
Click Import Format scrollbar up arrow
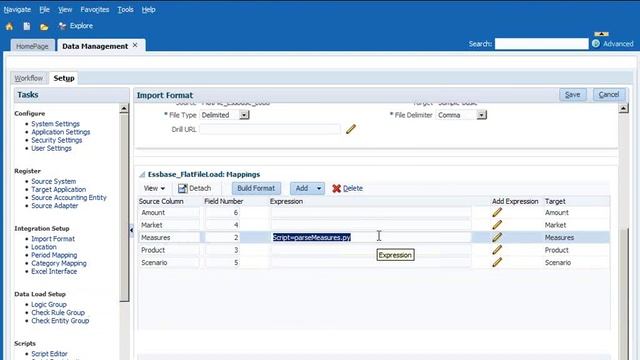[x=623, y=109]
